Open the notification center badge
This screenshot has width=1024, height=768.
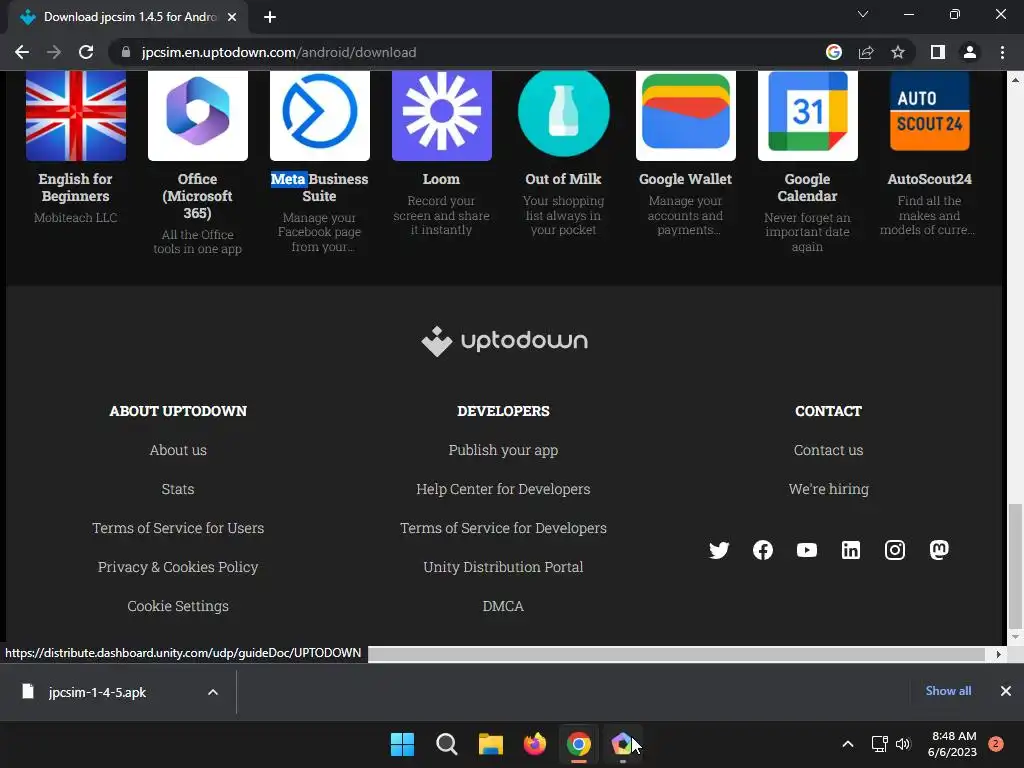[x=996, y=744]
